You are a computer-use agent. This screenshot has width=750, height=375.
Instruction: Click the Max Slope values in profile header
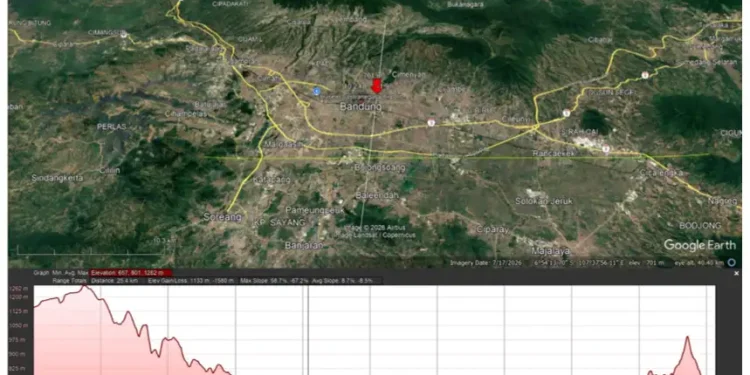point(275,281)
